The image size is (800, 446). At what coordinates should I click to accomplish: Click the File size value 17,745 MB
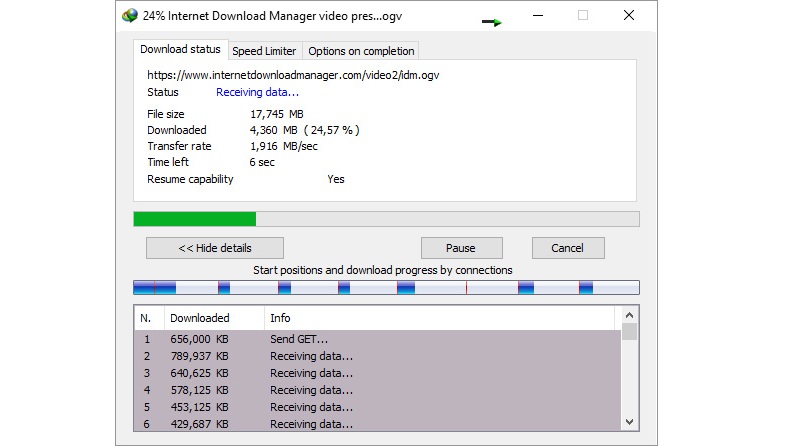pos(277,114)
